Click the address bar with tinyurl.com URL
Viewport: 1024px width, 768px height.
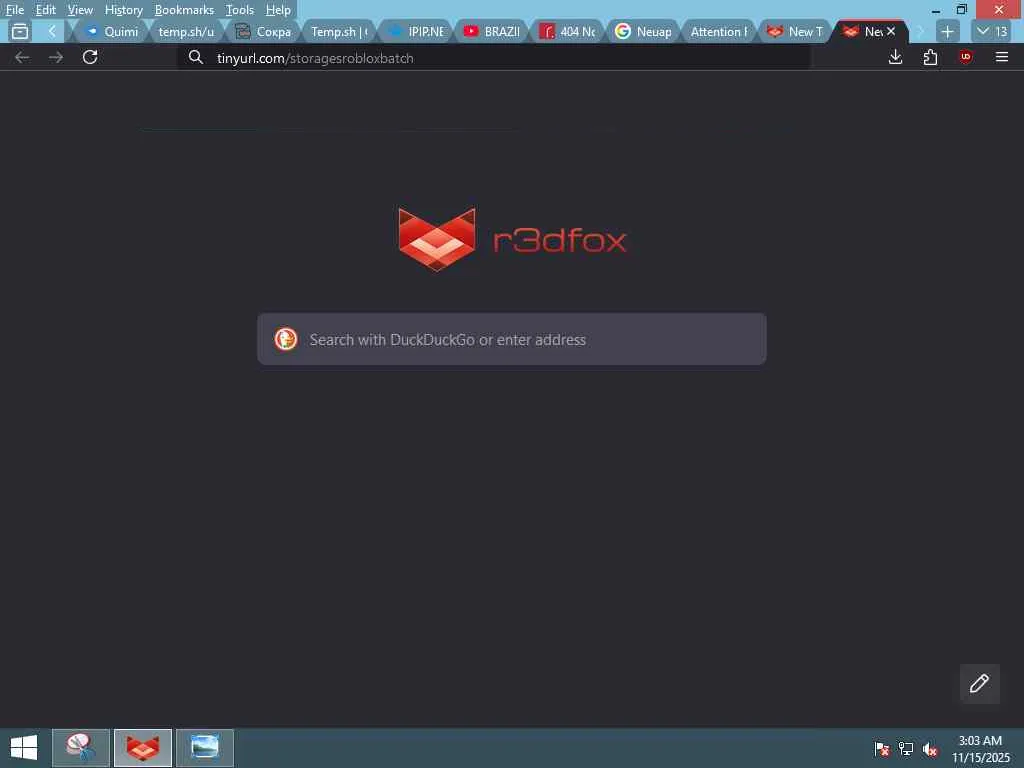tap(494, 57)
